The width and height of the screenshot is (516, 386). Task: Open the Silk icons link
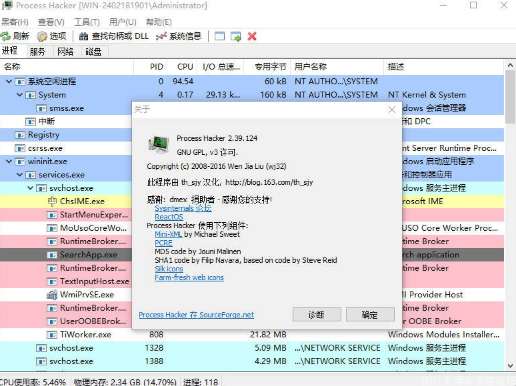click(x=169, y=269)
